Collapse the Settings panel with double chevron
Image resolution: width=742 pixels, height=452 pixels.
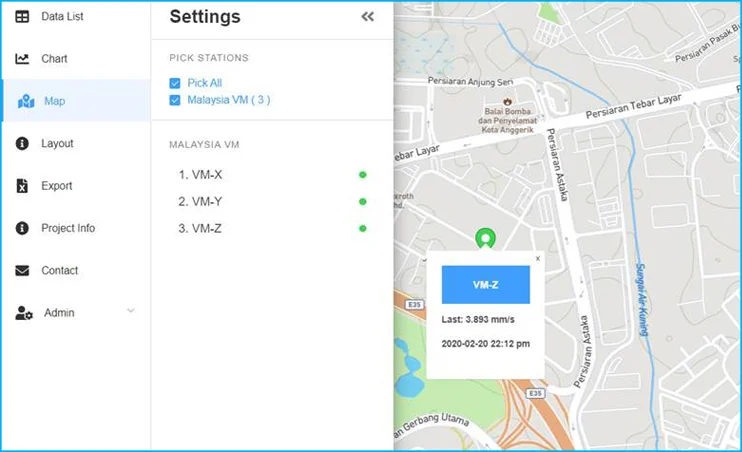(x=368, y=17)
